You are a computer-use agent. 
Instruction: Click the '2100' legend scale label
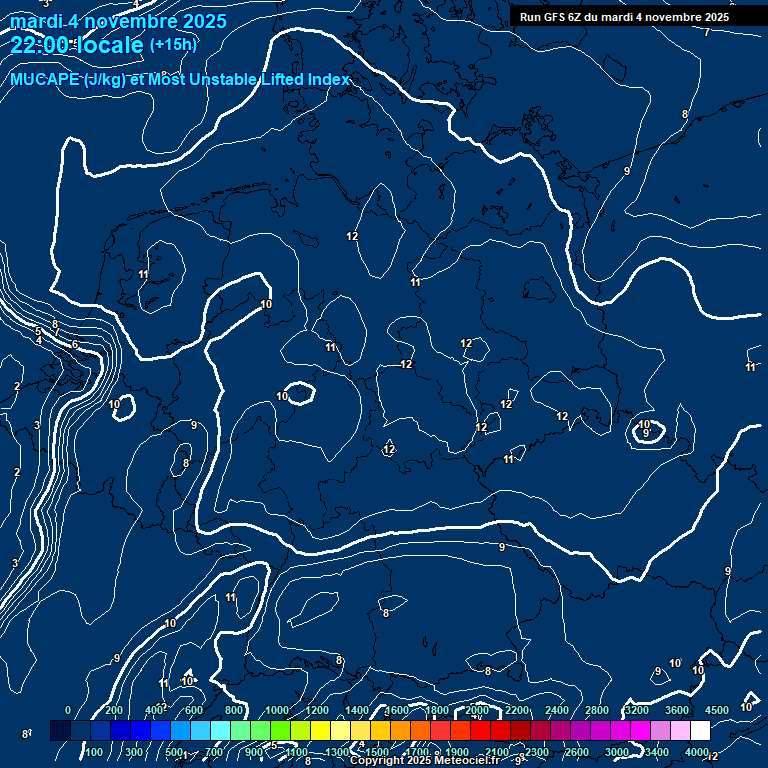point(497,752)
